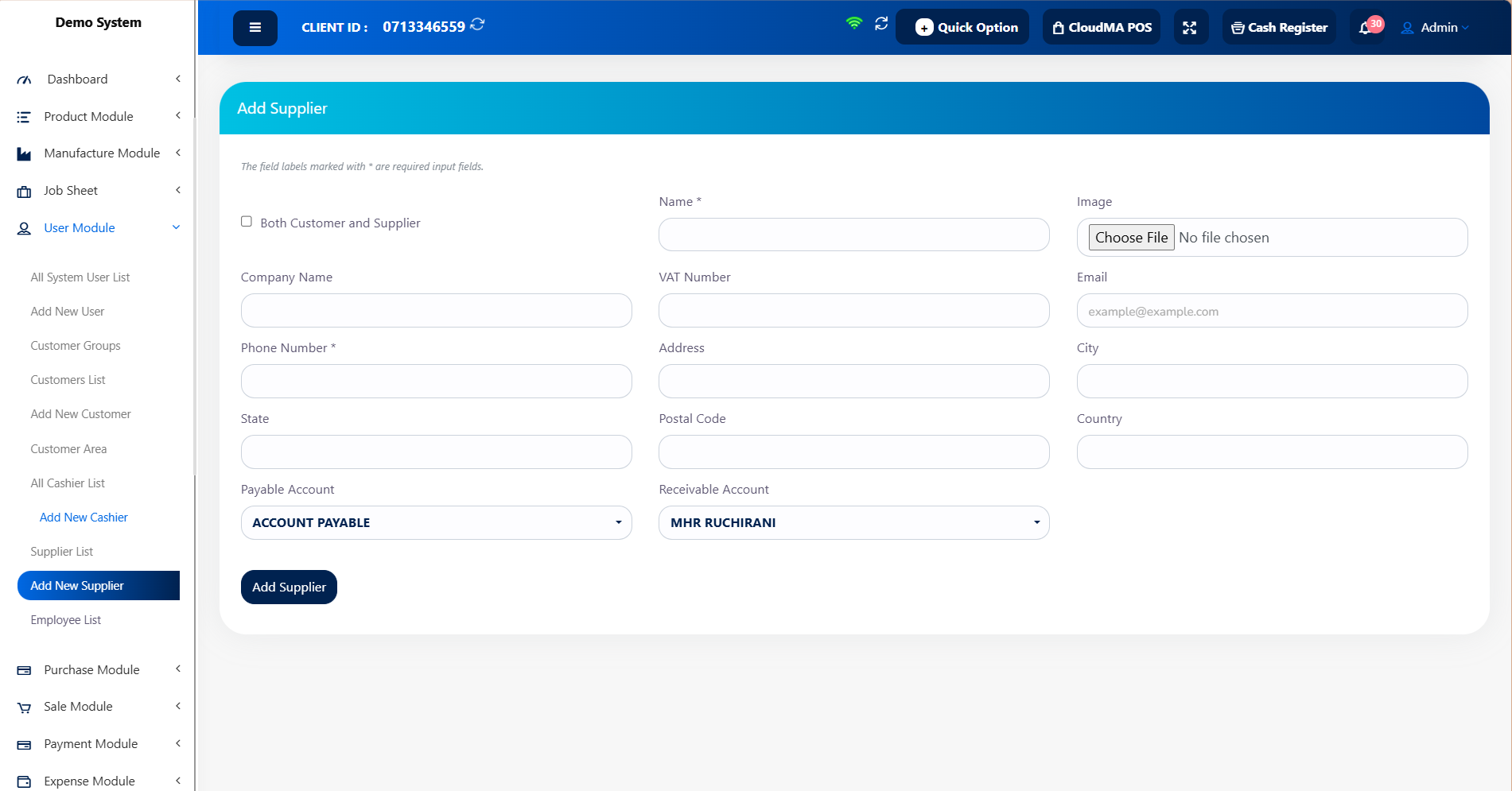This screenshot has width=1512, height=791.
Task: Click the State input field
Action: pyautogui.click(x=437, y=452)
